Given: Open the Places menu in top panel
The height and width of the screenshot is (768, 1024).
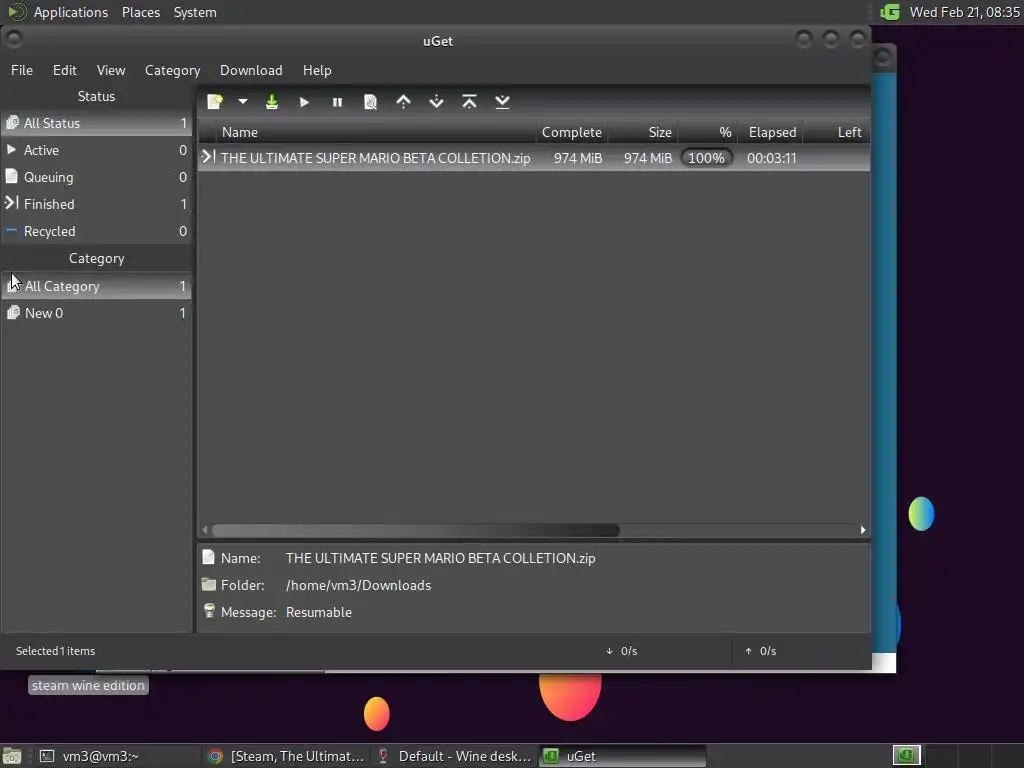Looking at the screenshot, I should tap(141, 12).
